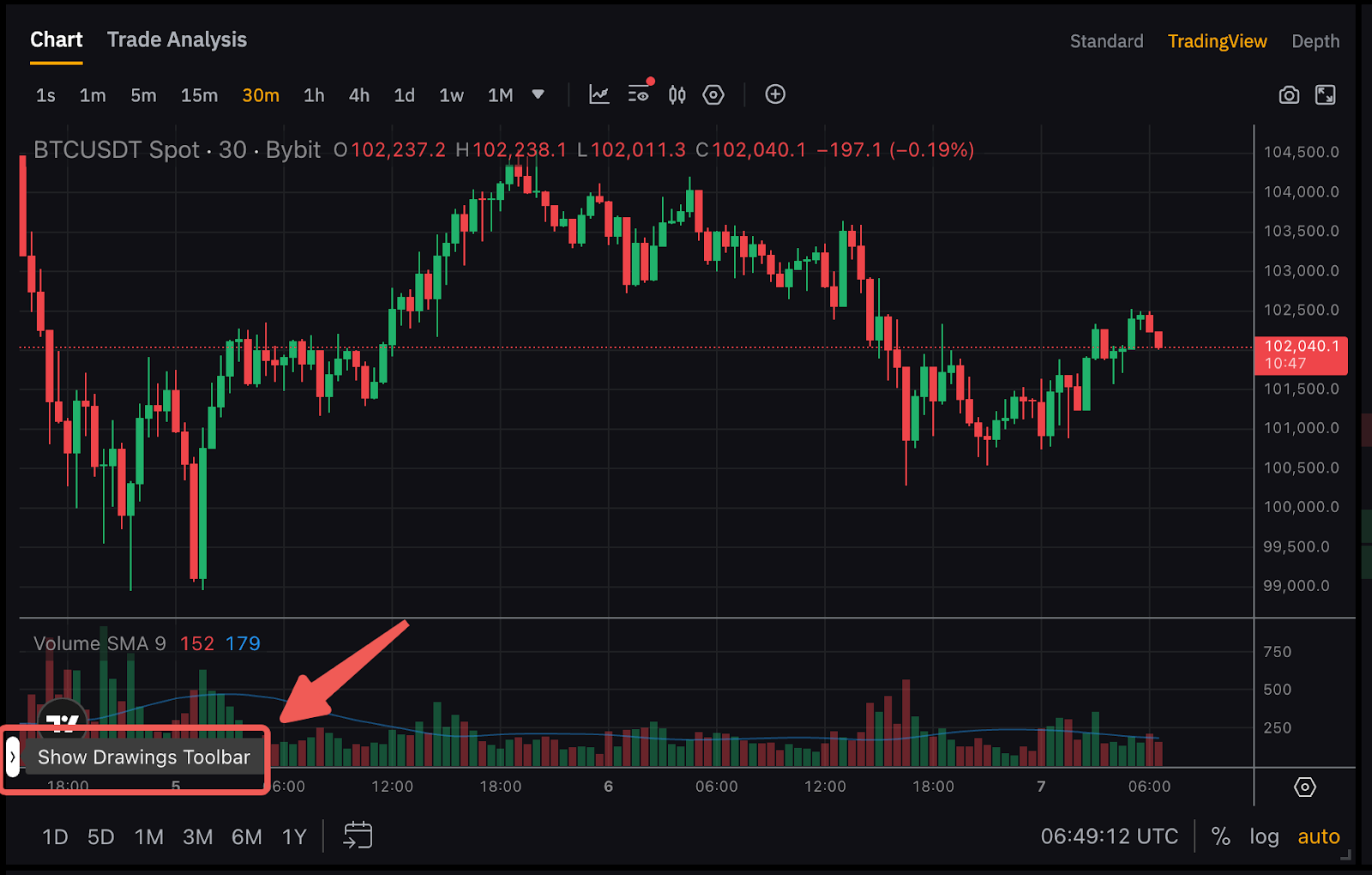
Task: Toggle auto scale mode
Action: click(1318, 836)
